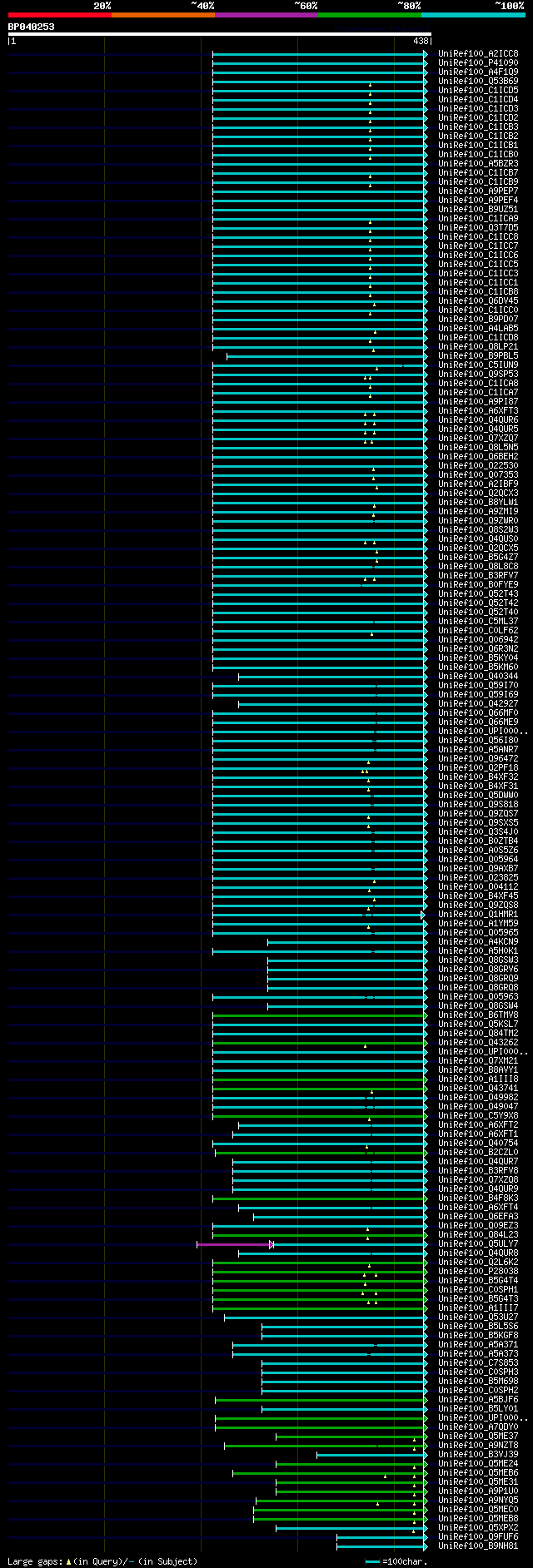This screenshot has width=533, height=1568.
Task: Click the Large gaps legend text
Action: 102,1561
